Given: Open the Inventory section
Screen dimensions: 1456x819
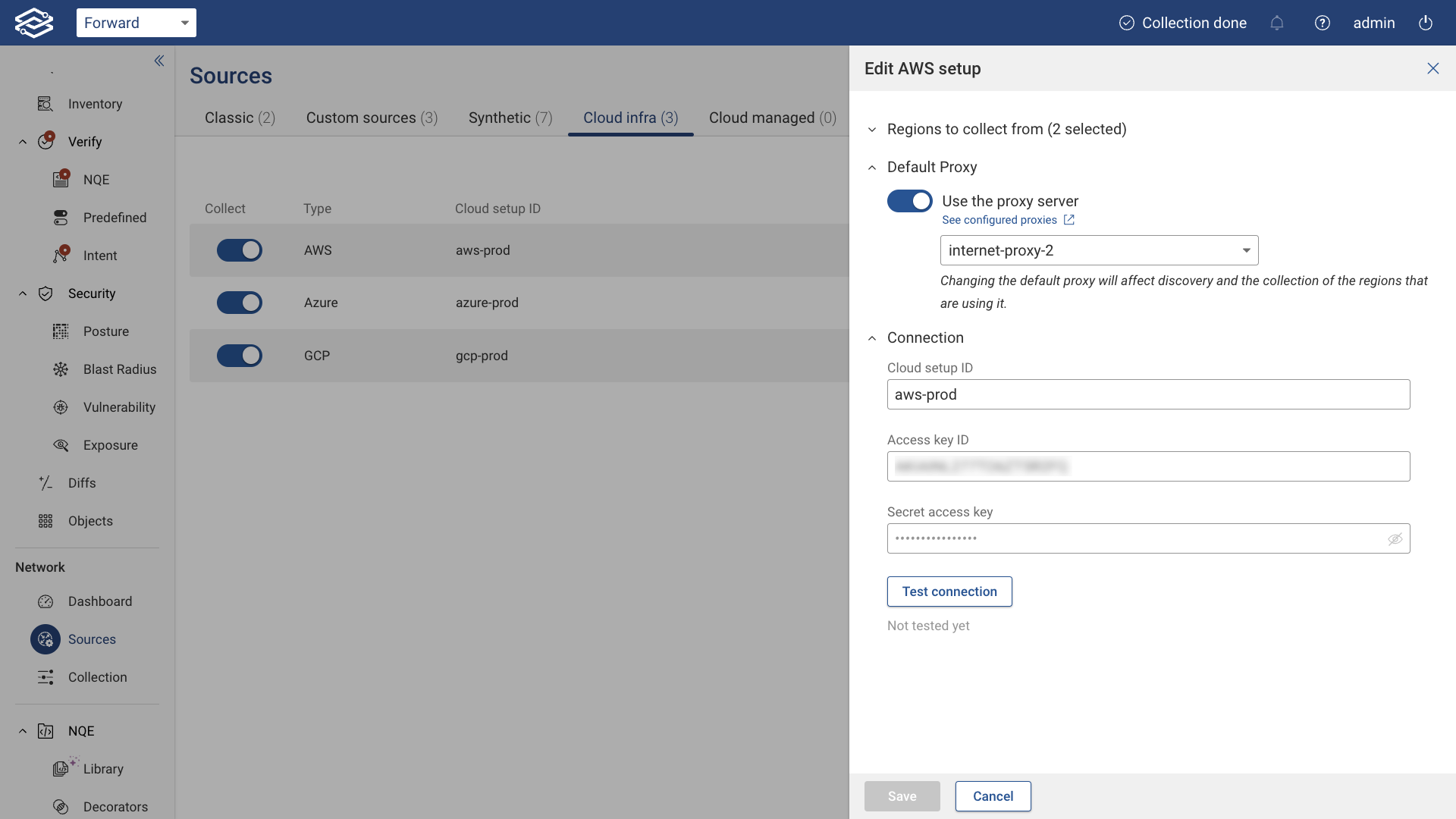Looking at the screenshot, I should click(95, 104).
